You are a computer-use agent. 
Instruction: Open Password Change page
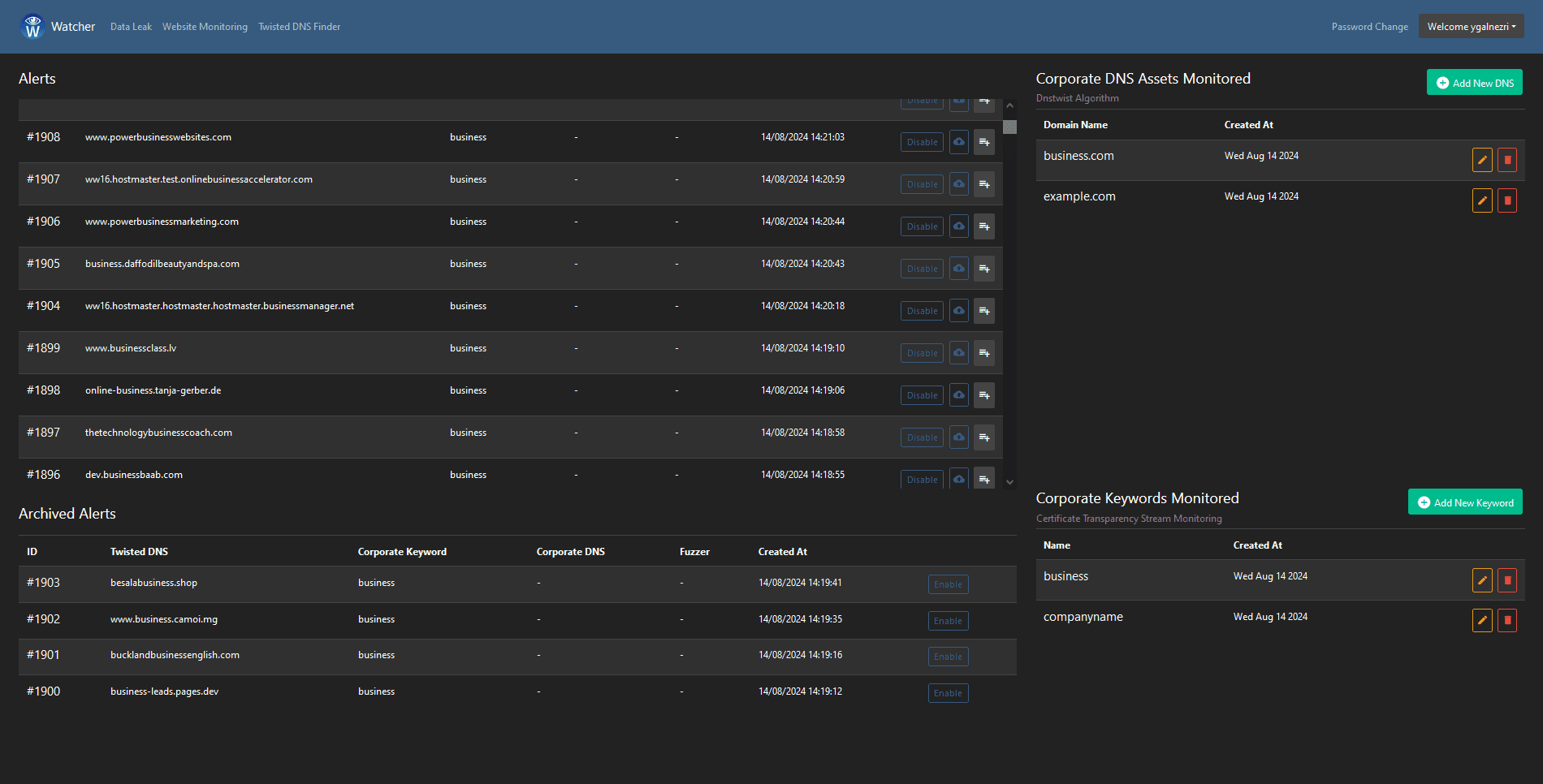(1369, 27)
